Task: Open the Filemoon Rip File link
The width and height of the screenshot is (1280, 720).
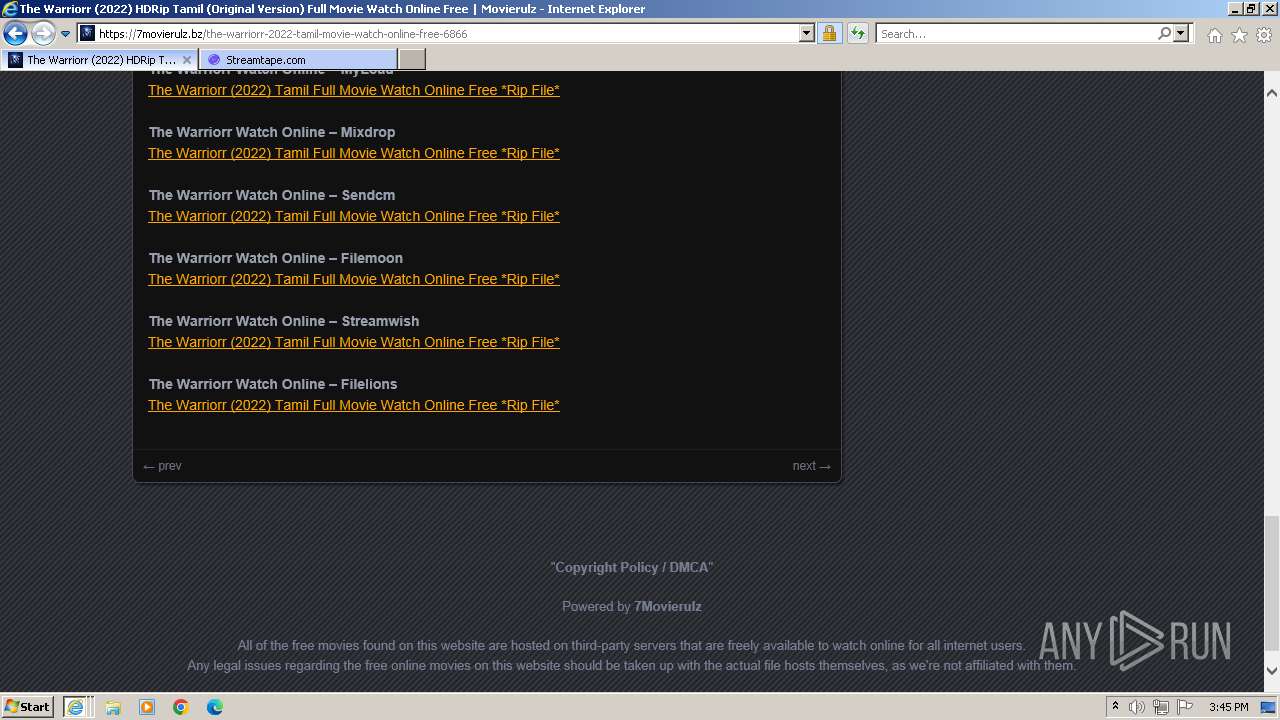Action: pyautogui.click(x=354, y=279)
